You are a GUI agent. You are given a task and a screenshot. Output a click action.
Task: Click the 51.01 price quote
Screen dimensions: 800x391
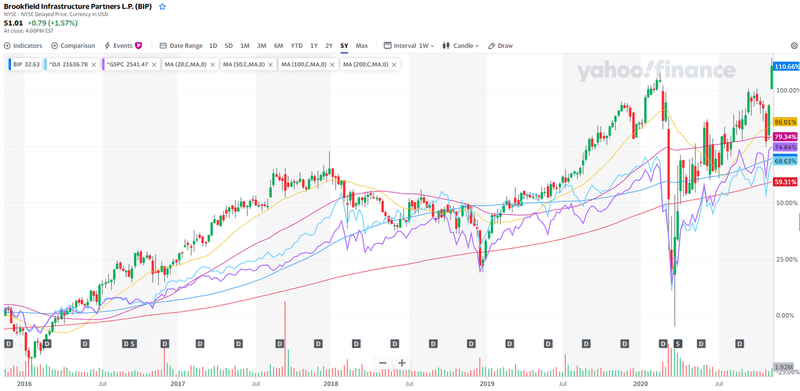tap(12, 23)
